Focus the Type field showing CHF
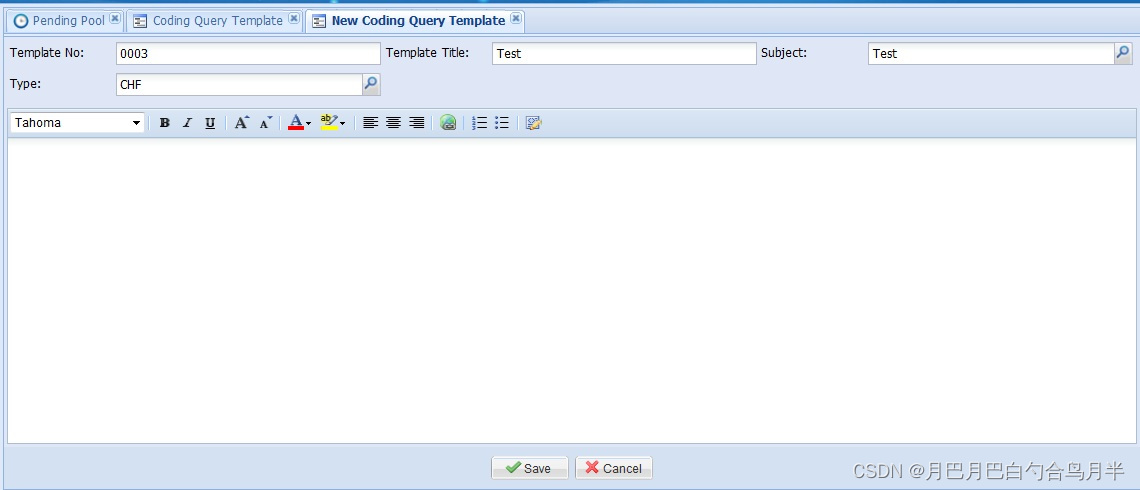 [239, 84]
